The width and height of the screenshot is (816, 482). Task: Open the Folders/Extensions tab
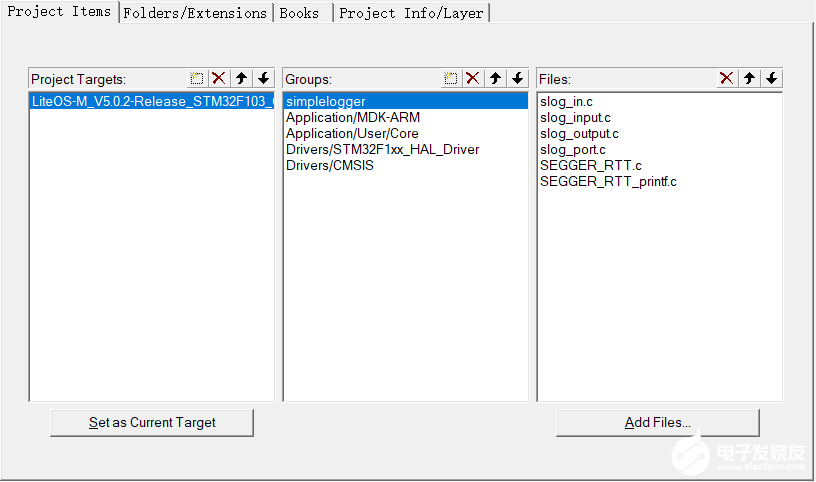(x=195, y=13)
